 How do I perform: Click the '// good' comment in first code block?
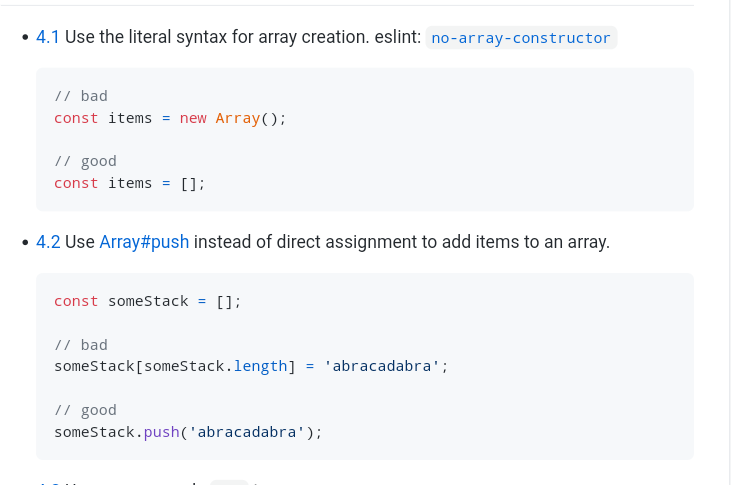pyautogui.click(x=85, y=161)
